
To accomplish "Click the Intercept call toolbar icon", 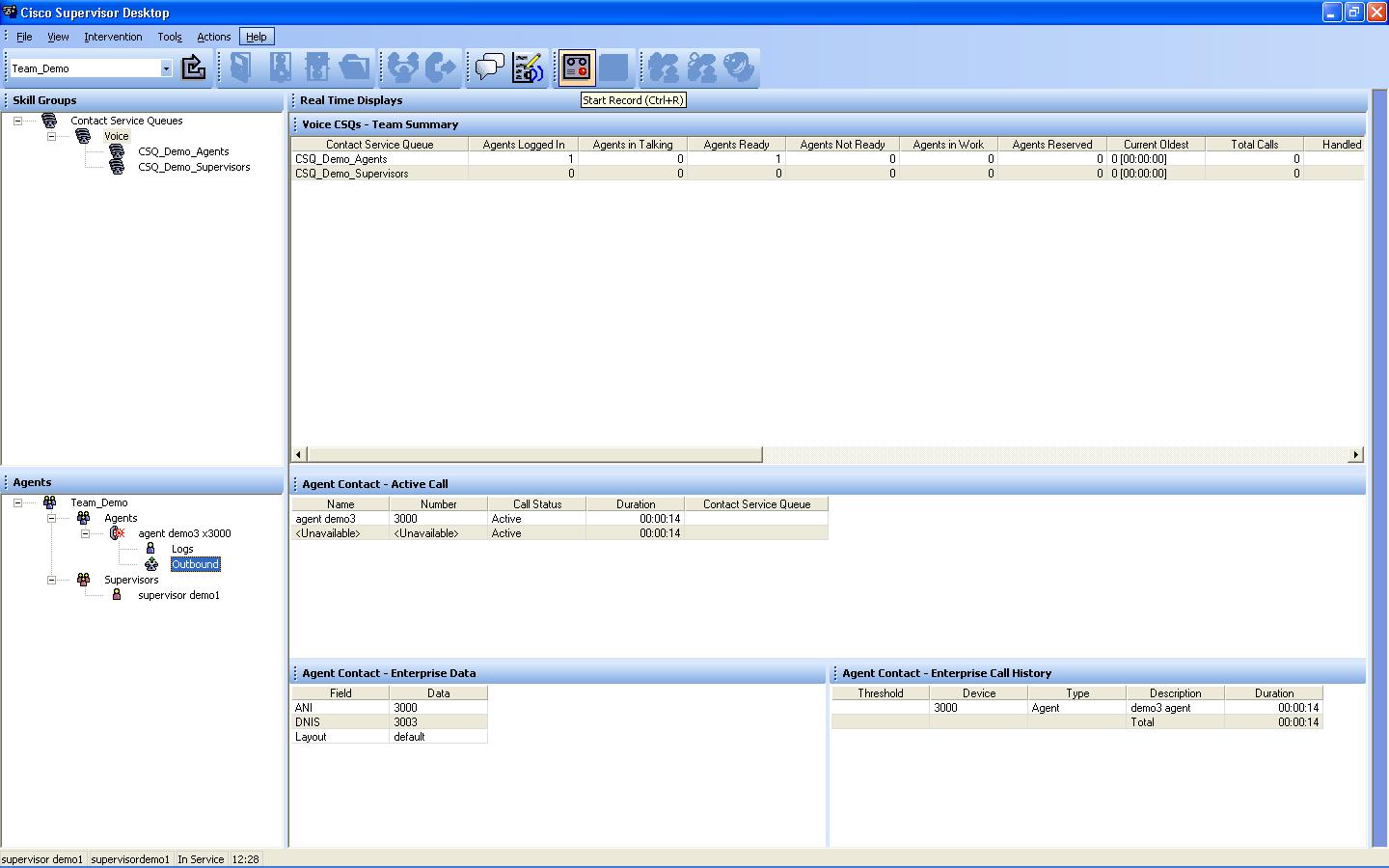I will point(441,68).
